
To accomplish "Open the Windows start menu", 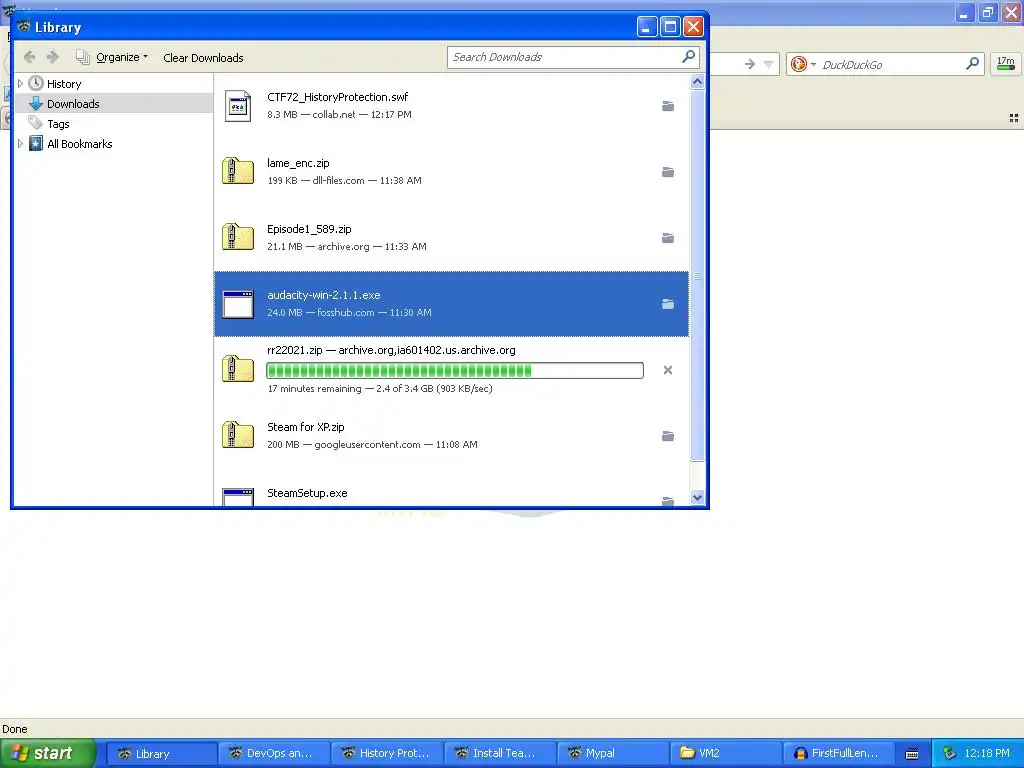I will [x=48, y=753].
